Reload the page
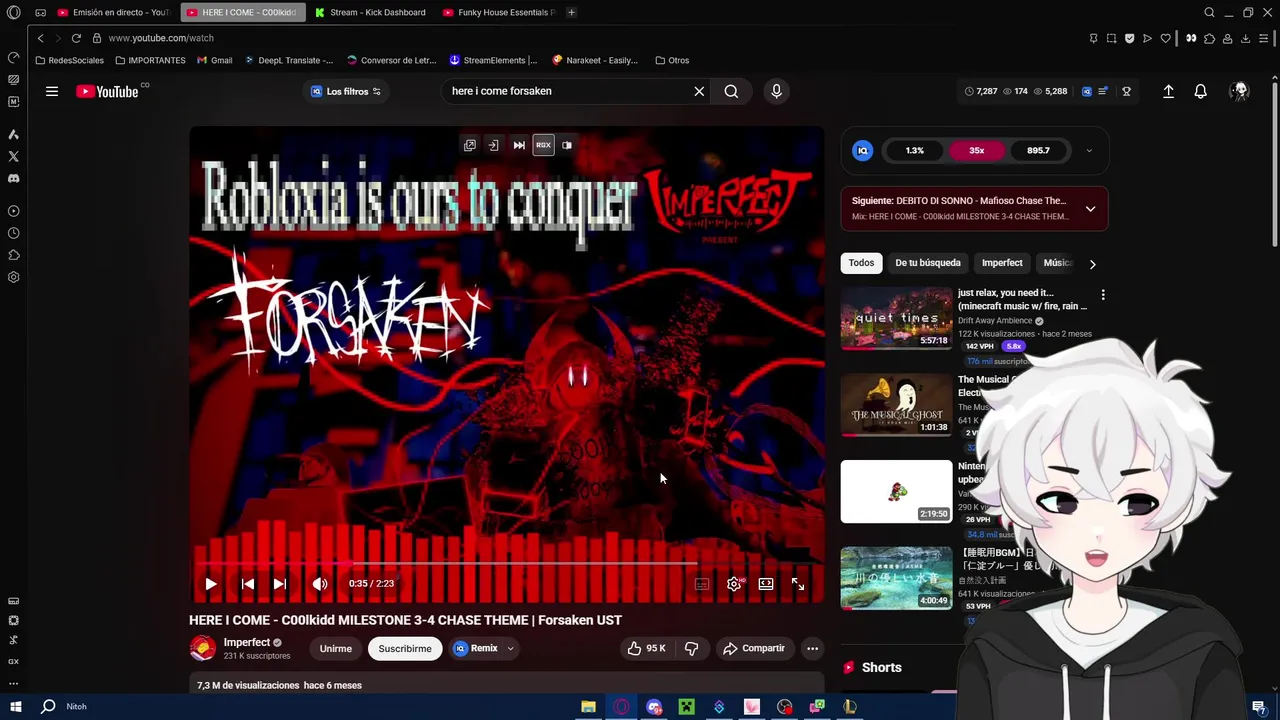 76,38
